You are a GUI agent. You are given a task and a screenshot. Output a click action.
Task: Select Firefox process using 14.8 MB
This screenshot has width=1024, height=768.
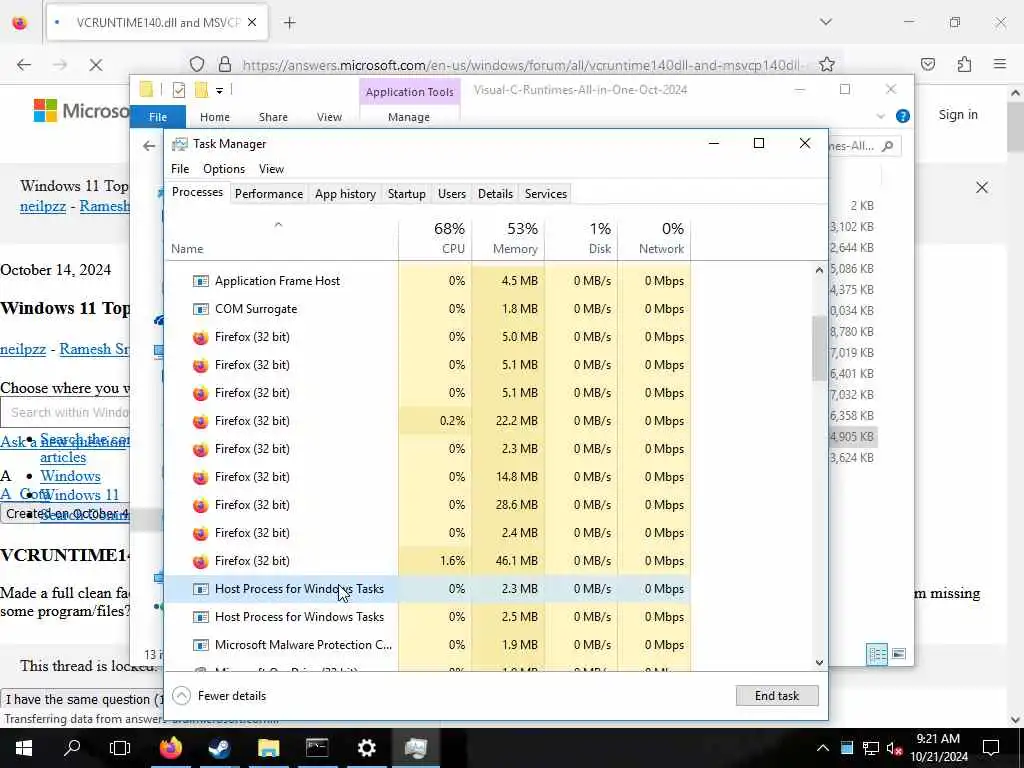pos(427,477)
